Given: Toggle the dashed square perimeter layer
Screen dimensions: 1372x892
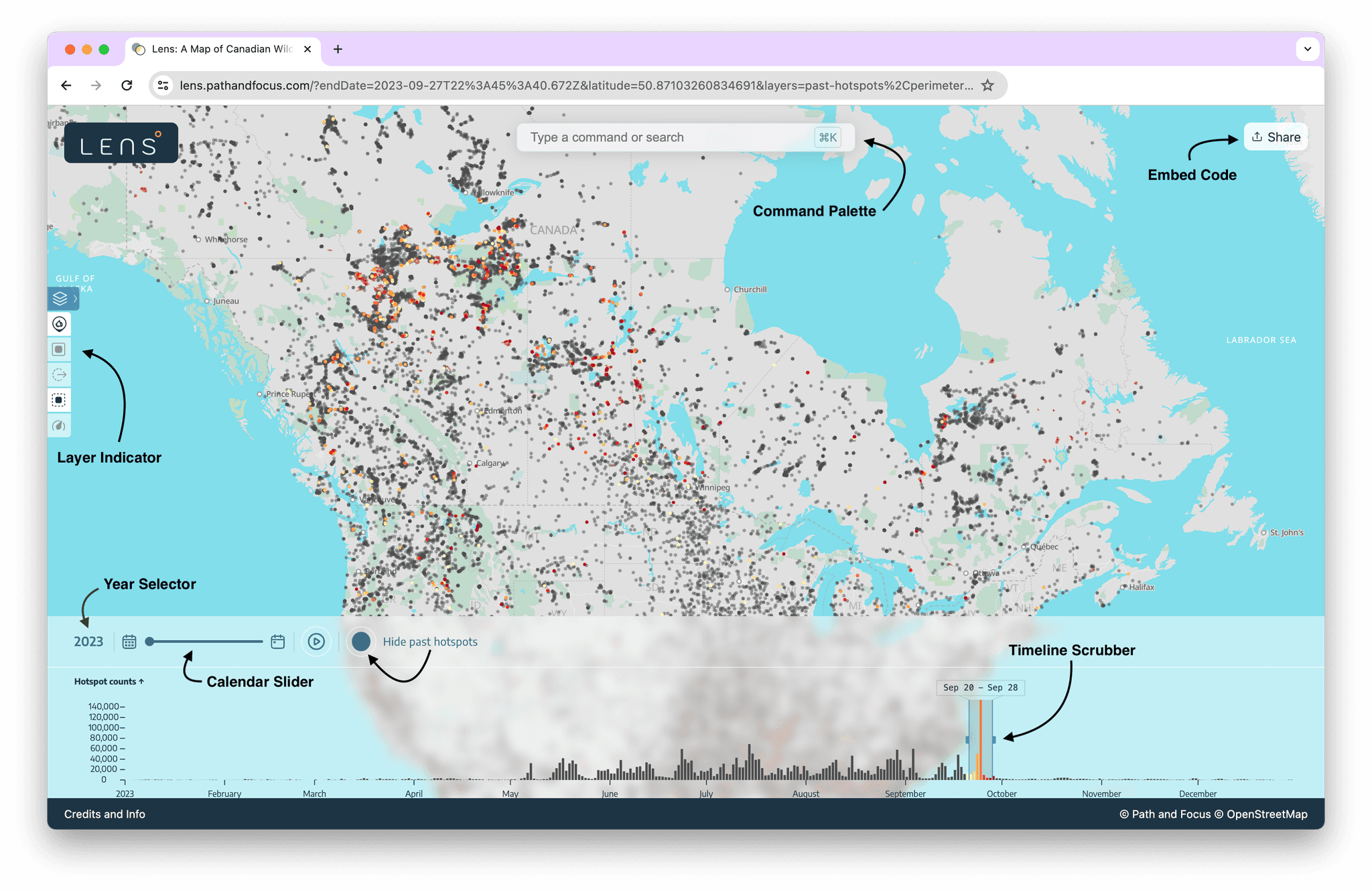Looking at the screenshot, I should pyautogui.click(x=60, y=400).
